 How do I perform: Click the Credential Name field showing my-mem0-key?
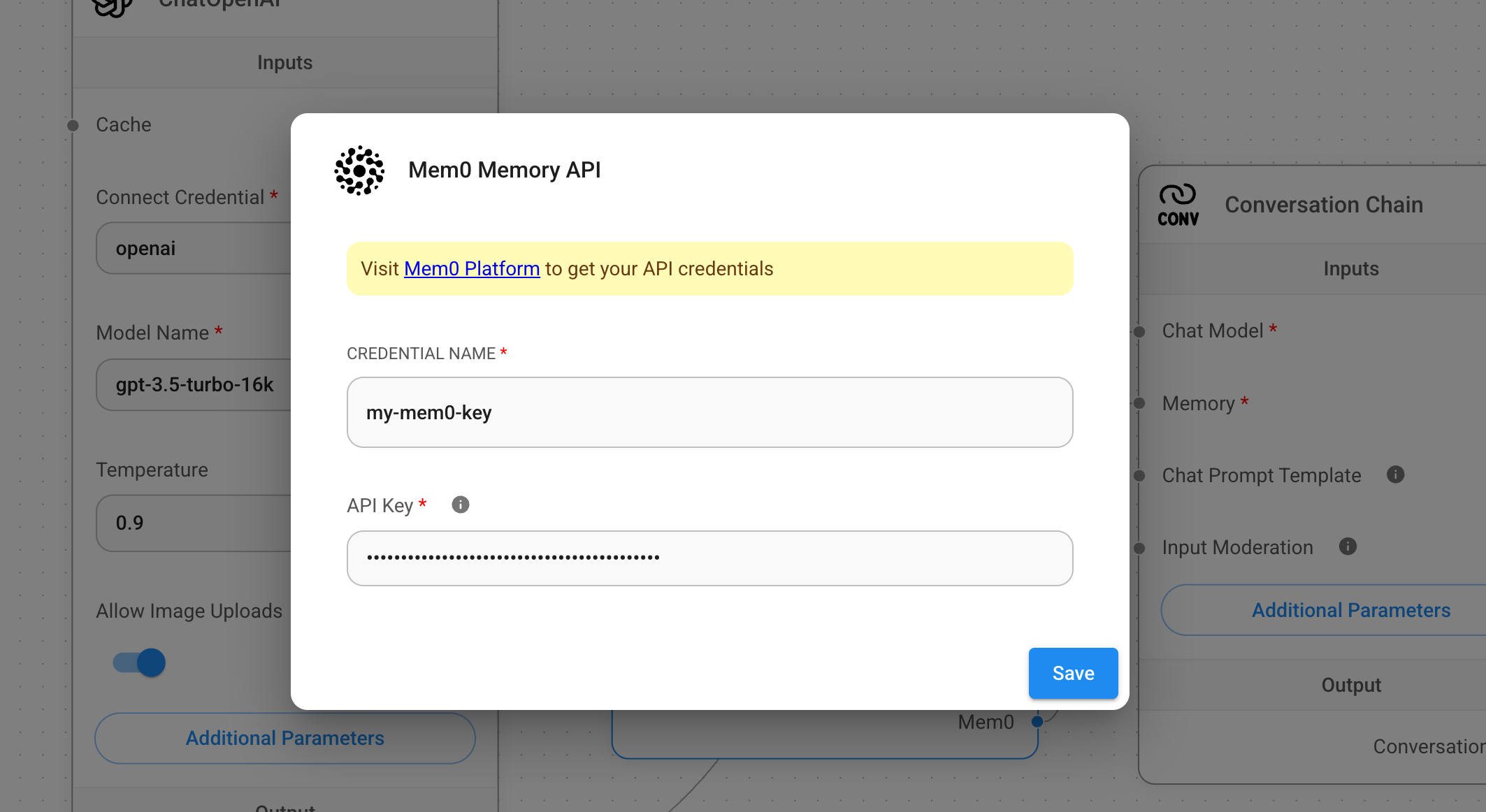(709, 412)
